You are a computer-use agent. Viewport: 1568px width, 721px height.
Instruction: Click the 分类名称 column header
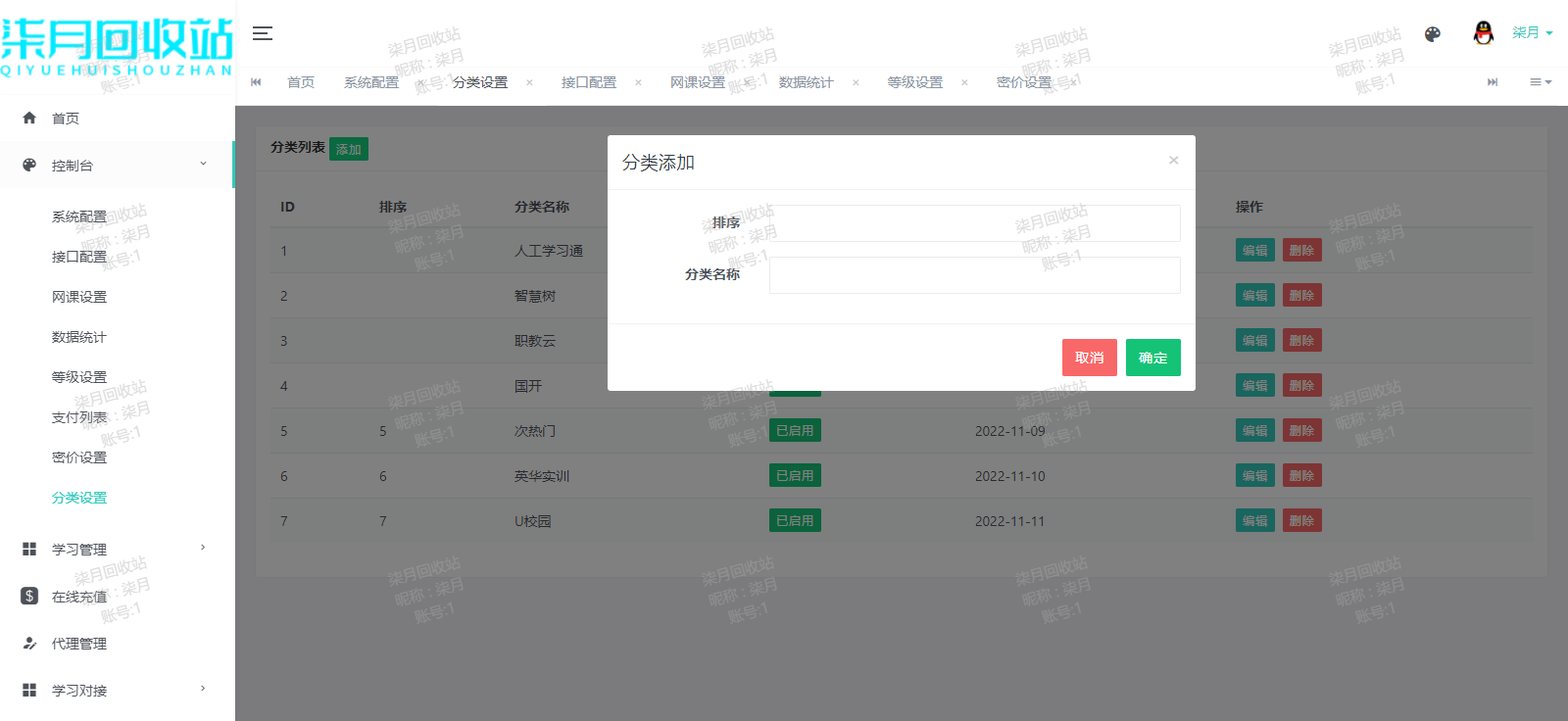pos(542,207)
